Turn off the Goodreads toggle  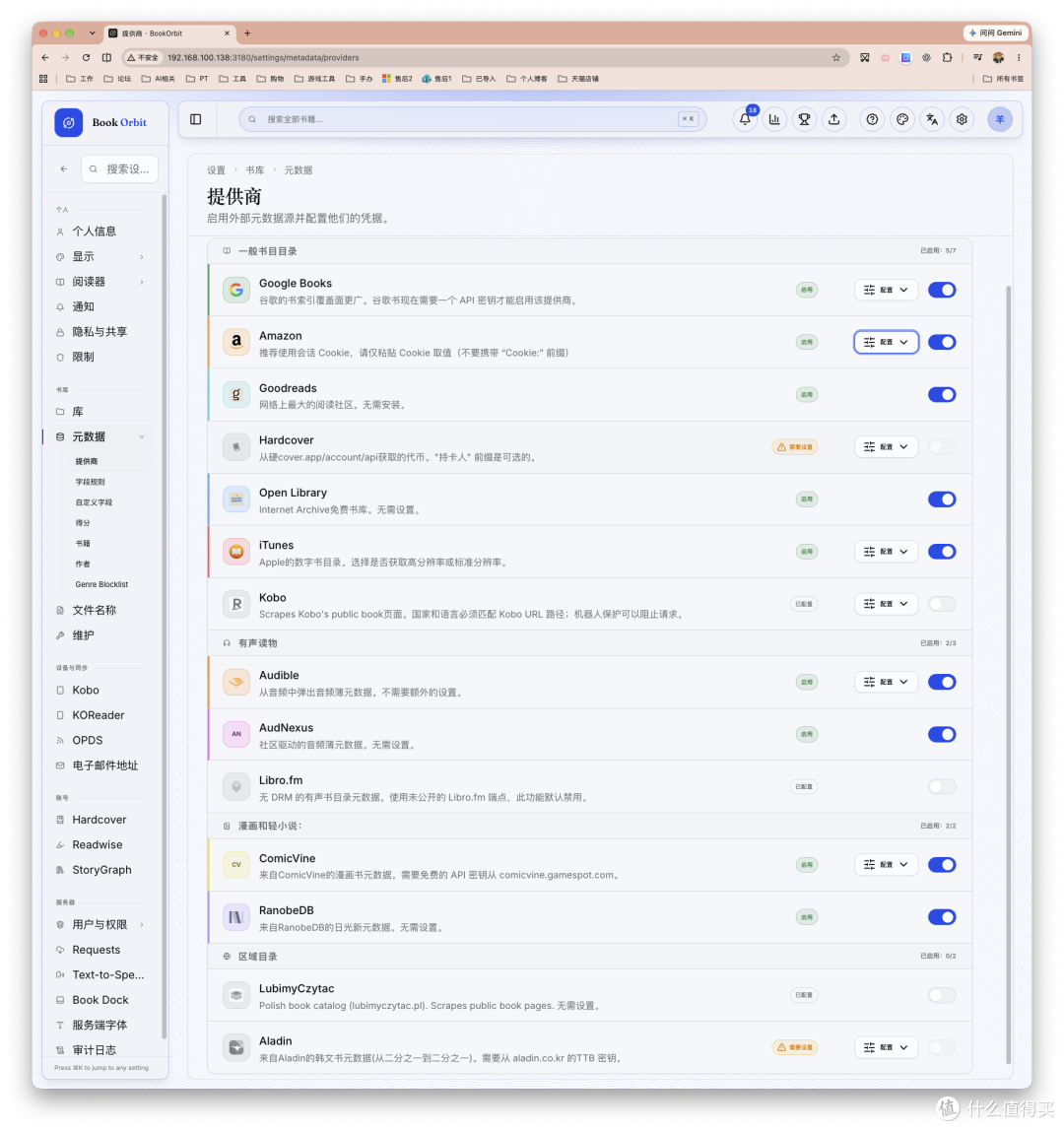click(942, 394)
